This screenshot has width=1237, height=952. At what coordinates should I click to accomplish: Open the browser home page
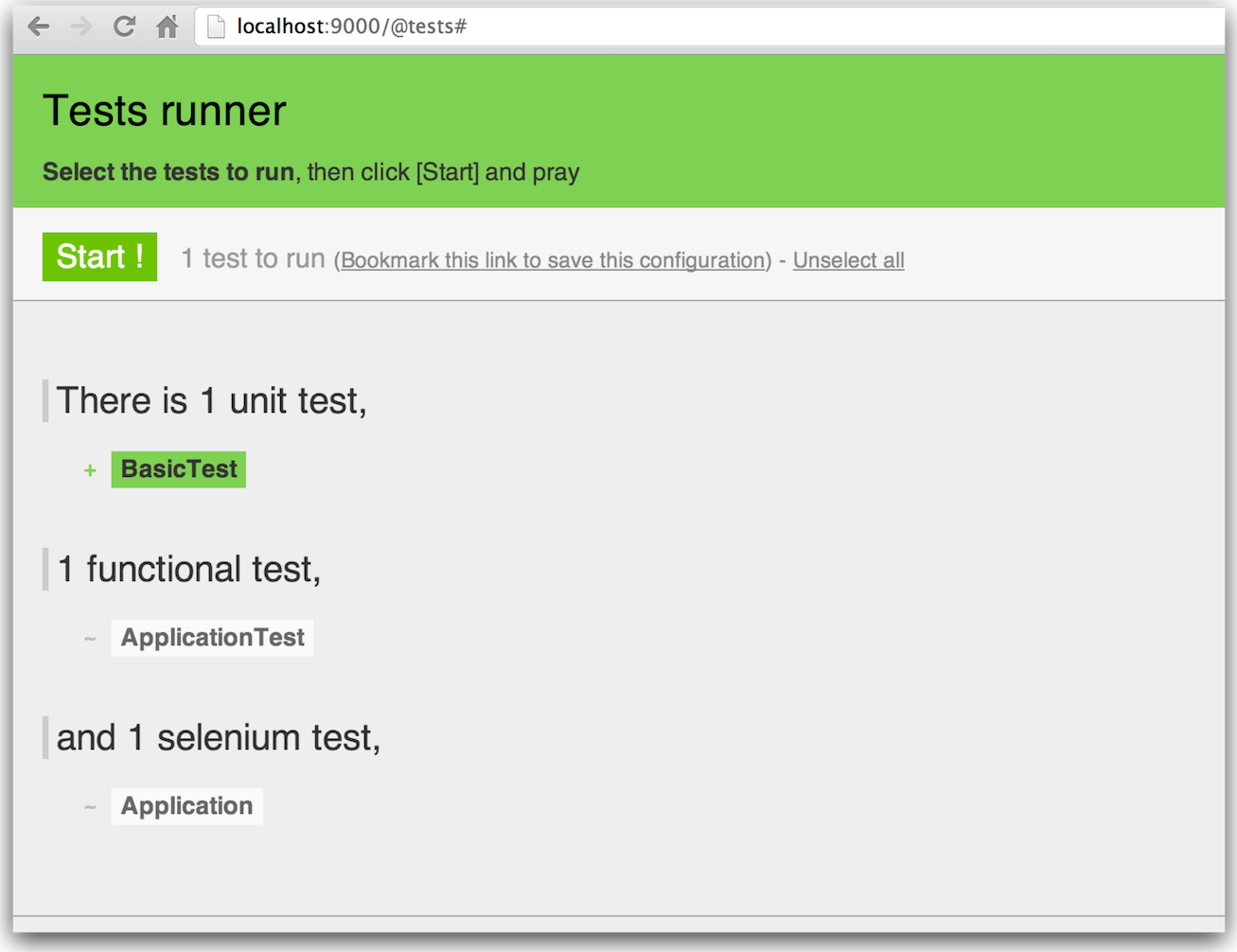[168, 26]
